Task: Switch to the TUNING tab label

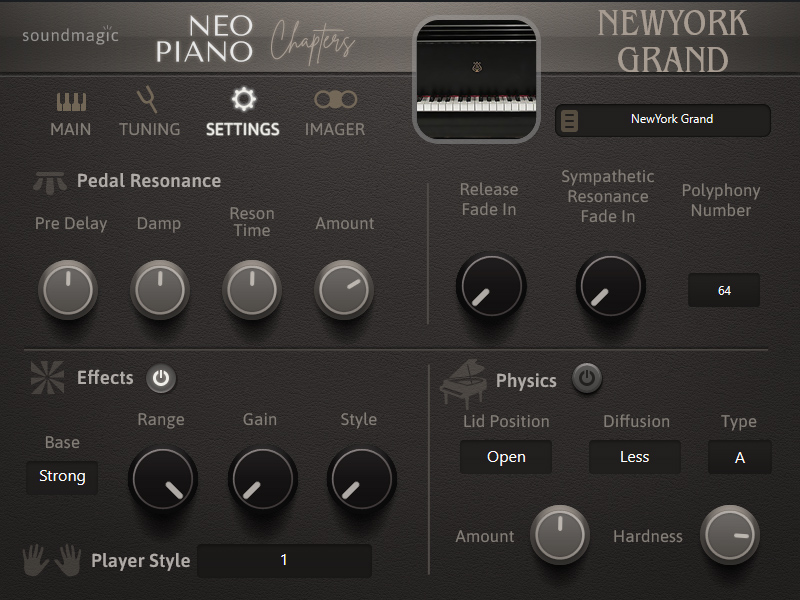Action: [149, 130]
